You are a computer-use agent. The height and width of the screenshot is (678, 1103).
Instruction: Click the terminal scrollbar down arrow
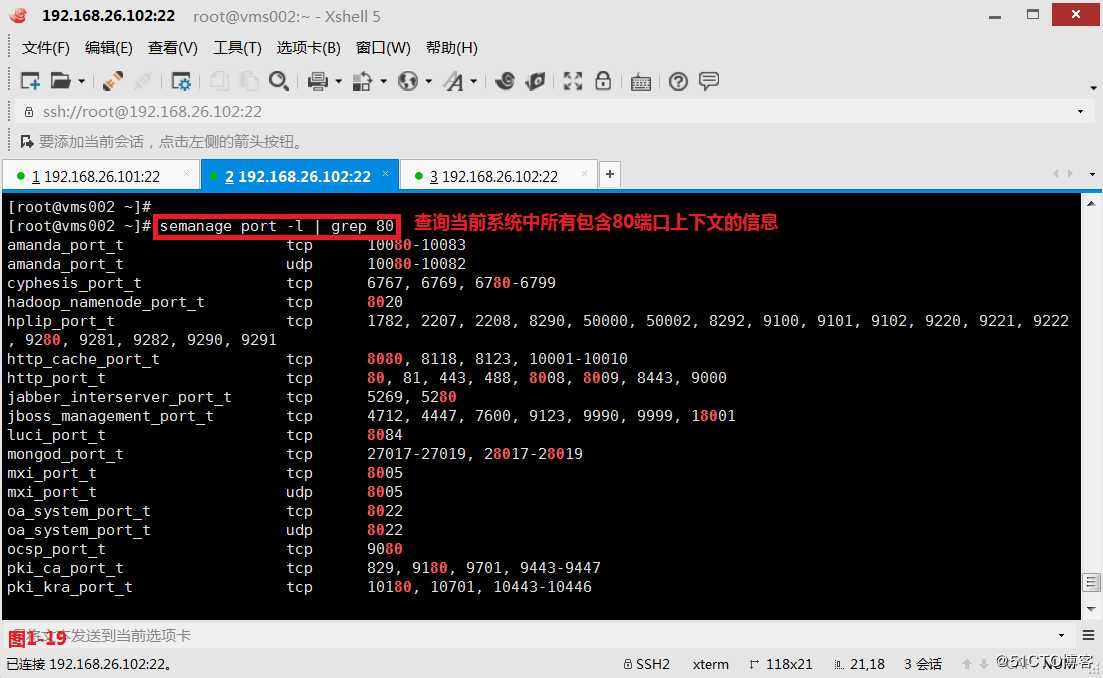1091,608
